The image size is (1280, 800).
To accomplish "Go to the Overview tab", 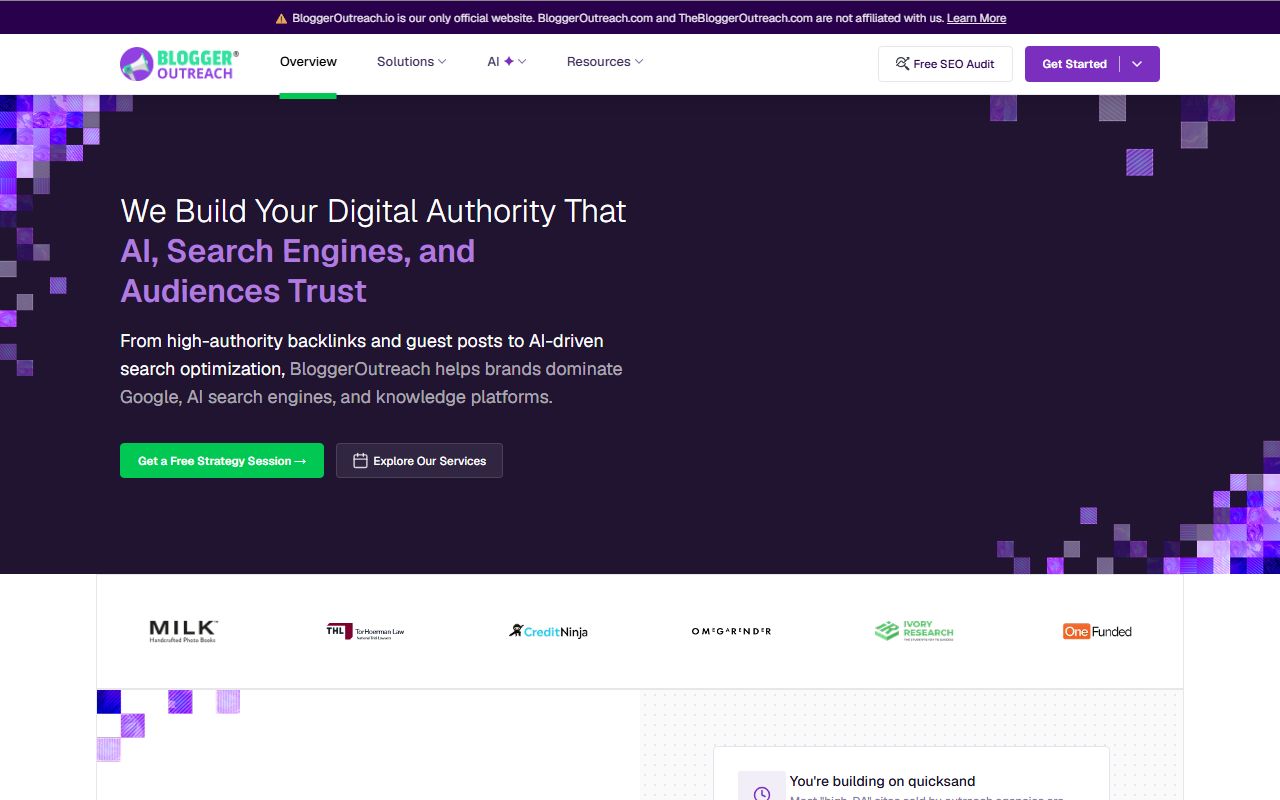I will click(x=308, y=62).
